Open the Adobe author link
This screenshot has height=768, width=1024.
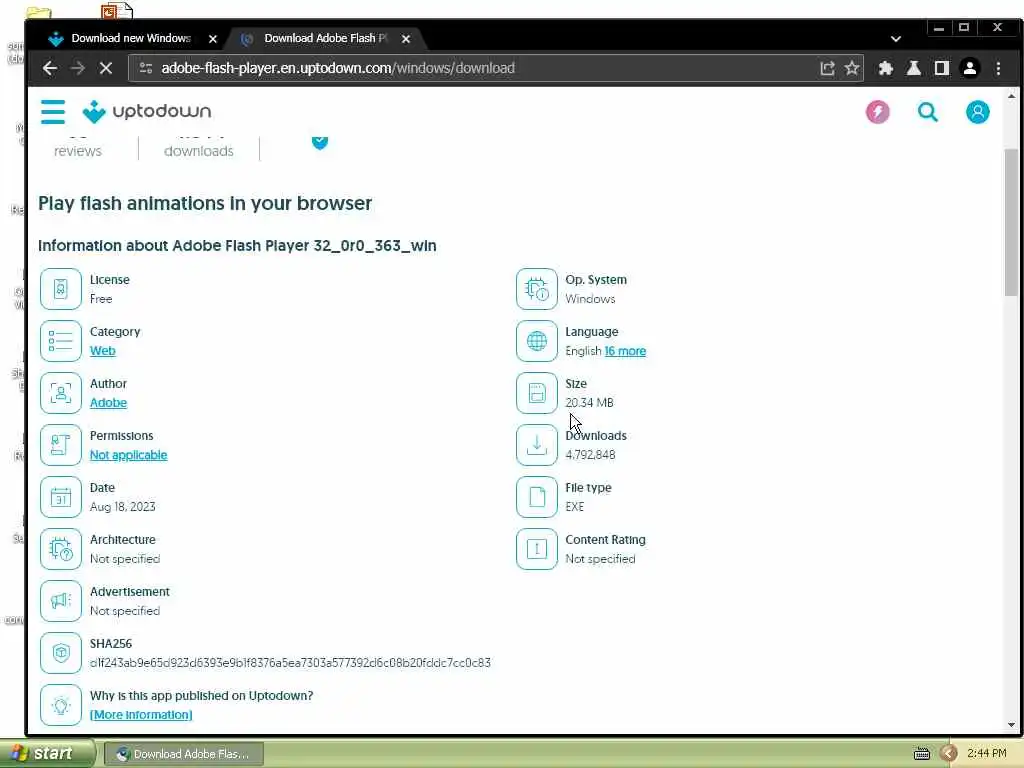(108, 403)
